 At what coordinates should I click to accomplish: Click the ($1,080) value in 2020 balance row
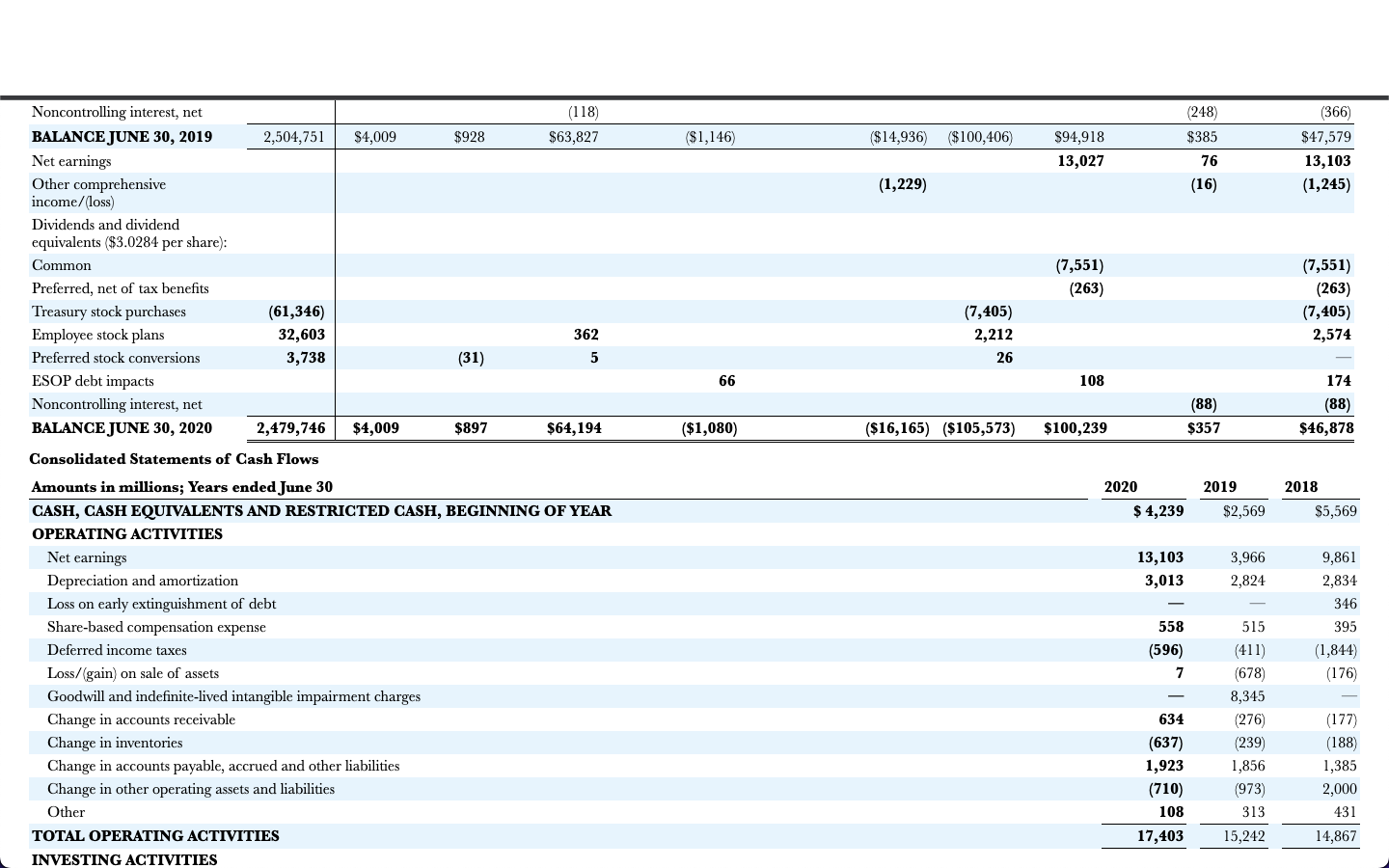click(709, 428)
